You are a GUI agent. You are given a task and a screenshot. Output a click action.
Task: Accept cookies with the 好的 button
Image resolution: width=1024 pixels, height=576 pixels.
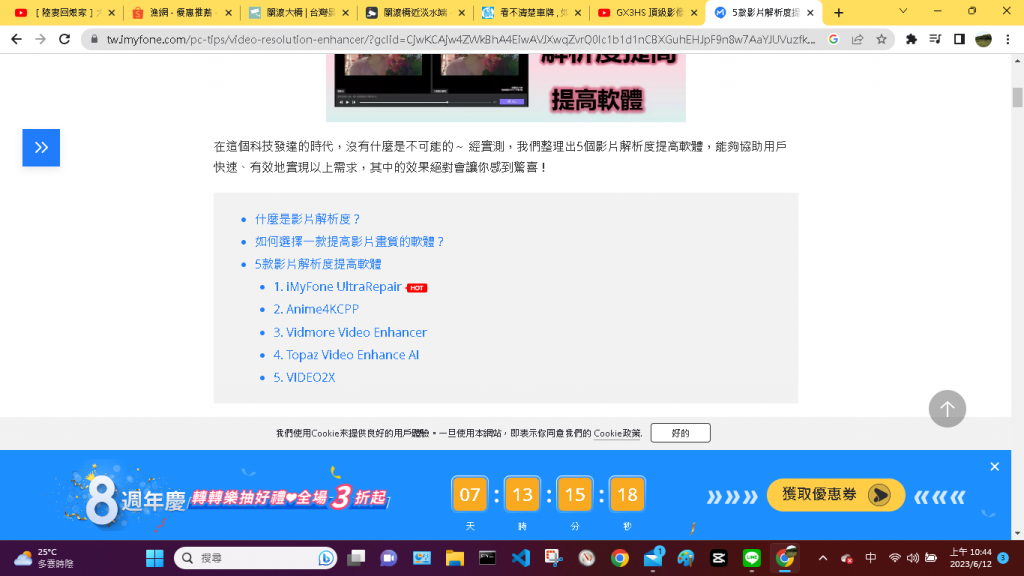pyautogui.click(x=680, y=433)
